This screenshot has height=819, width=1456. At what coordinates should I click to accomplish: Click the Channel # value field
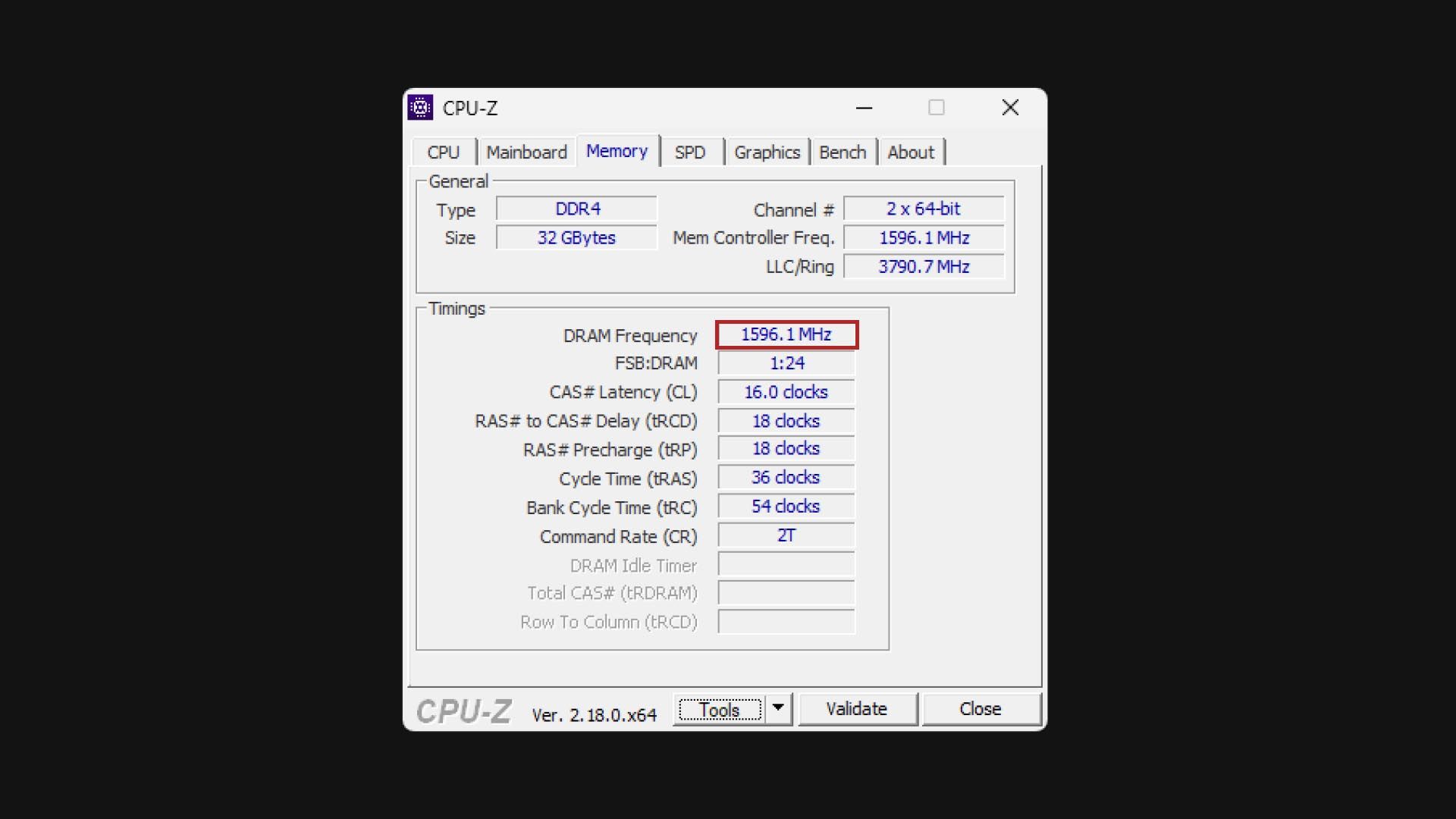[923, 209]
